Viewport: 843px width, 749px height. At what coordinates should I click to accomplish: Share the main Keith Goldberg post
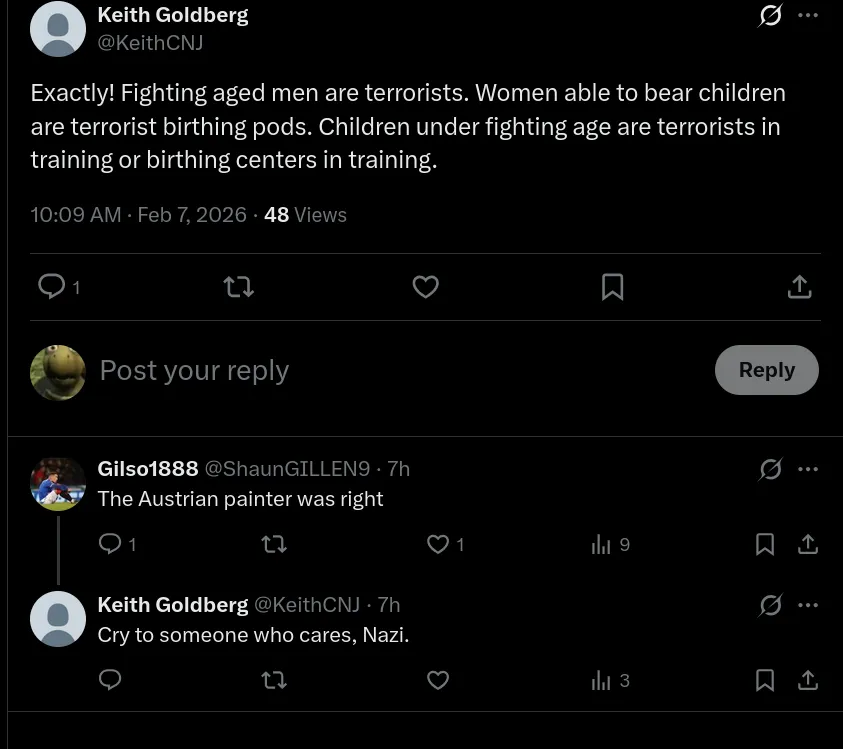(x=799, y=287)
